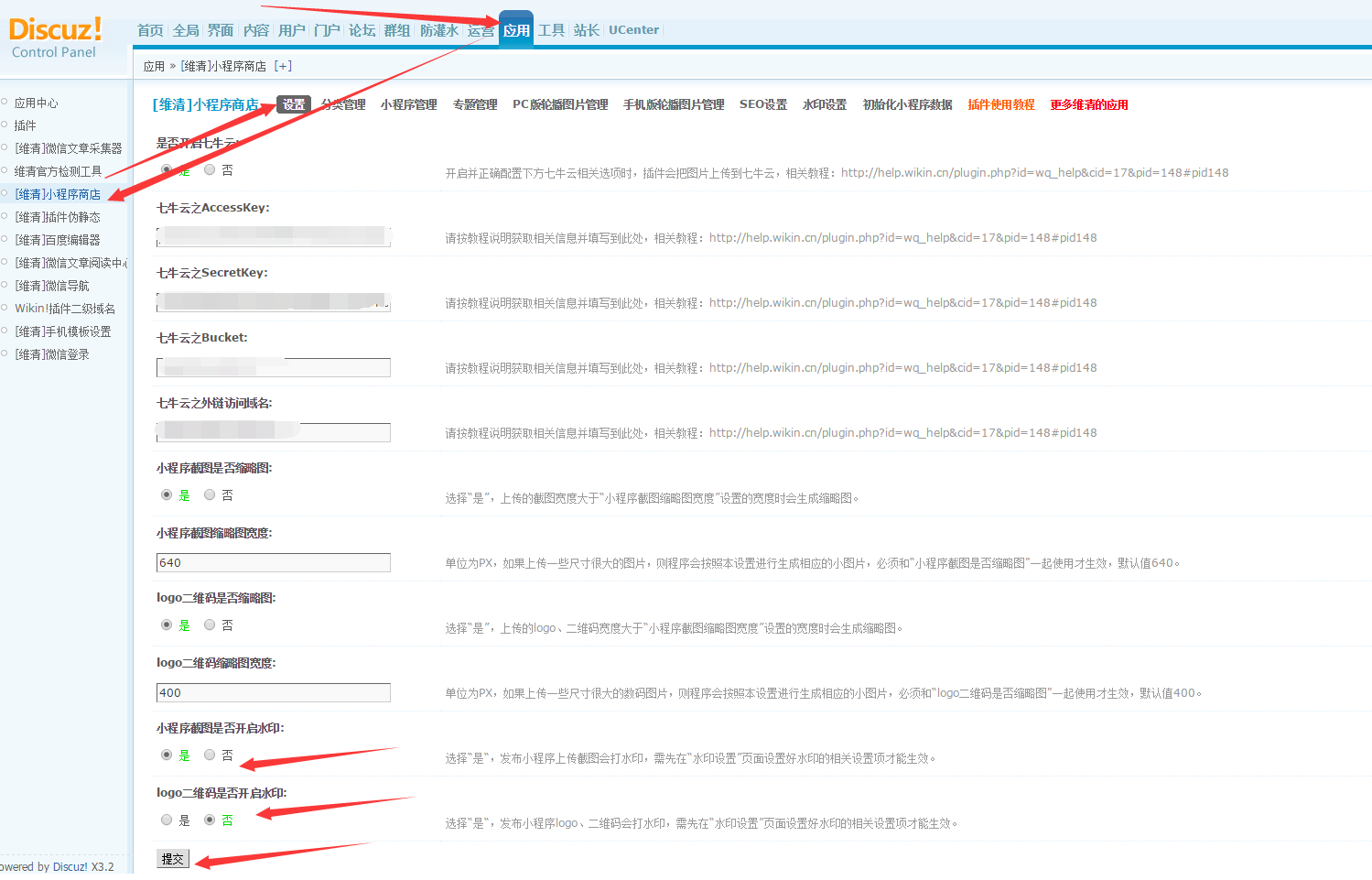This screenshot has width=1372, height=880.
Task: Switch to the 专题管理 tab
Action: 475,104
